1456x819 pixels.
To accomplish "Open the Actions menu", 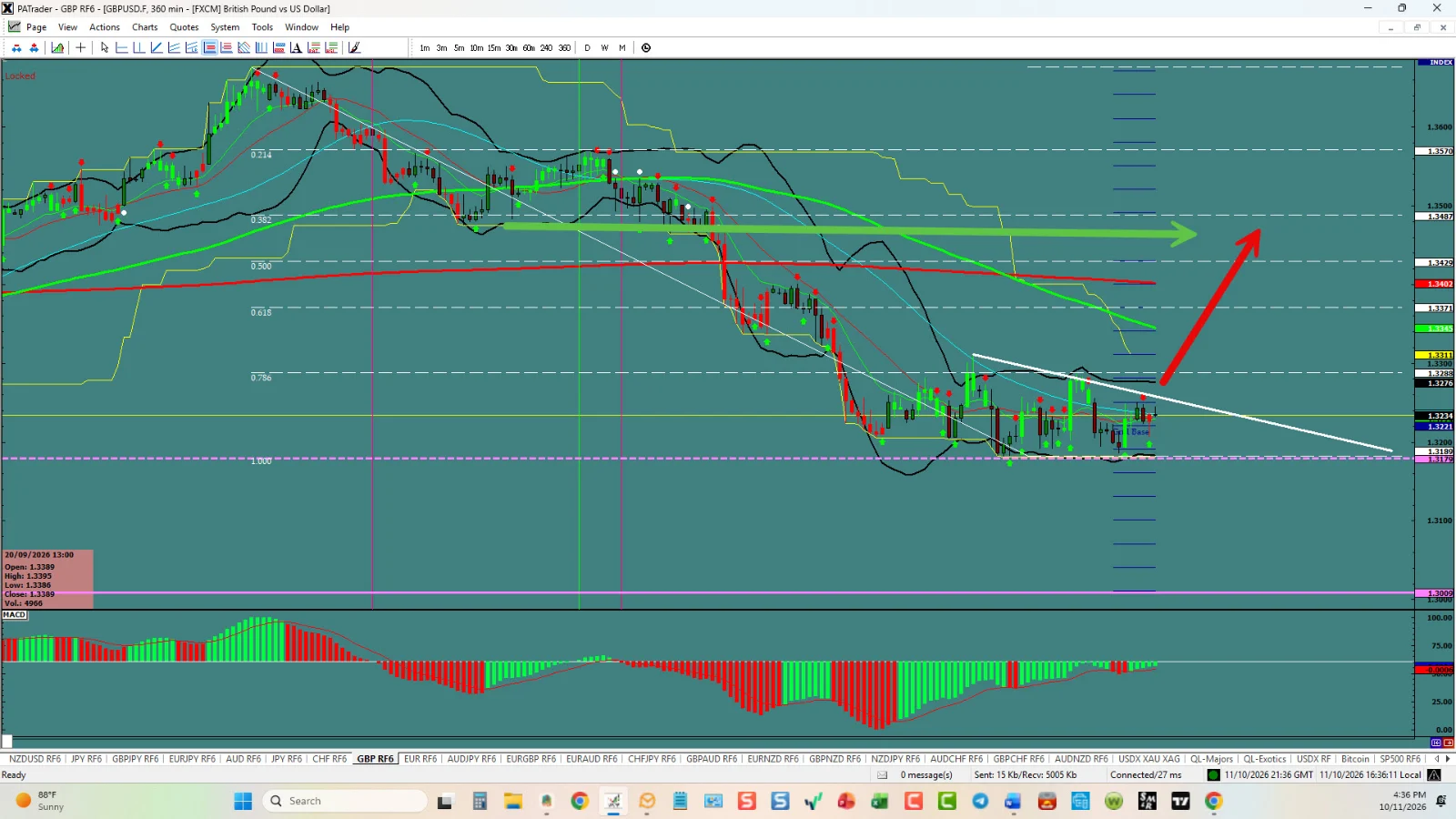I will coord(105,27).
